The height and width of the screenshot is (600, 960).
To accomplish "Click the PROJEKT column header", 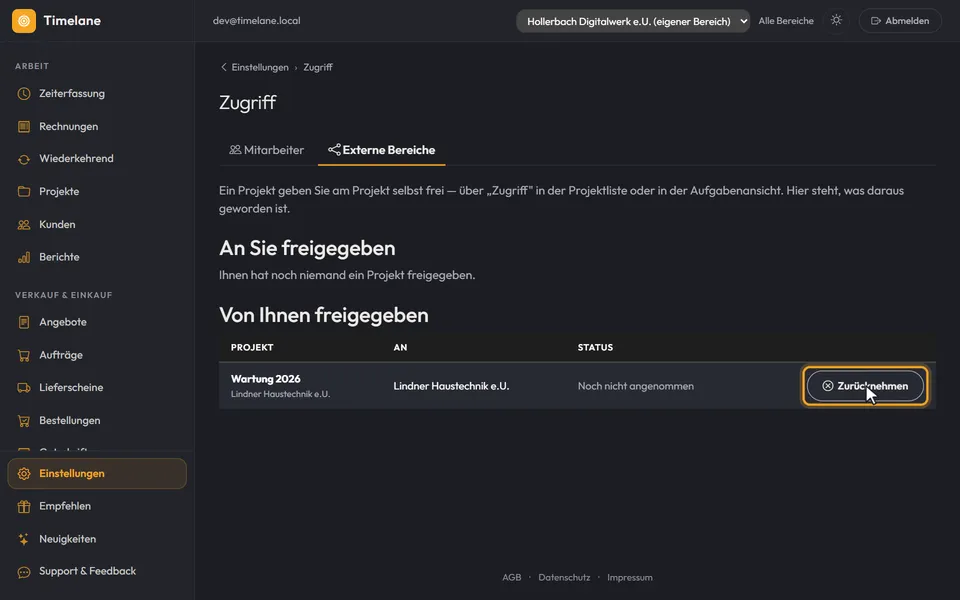I will tap(252, 347).
